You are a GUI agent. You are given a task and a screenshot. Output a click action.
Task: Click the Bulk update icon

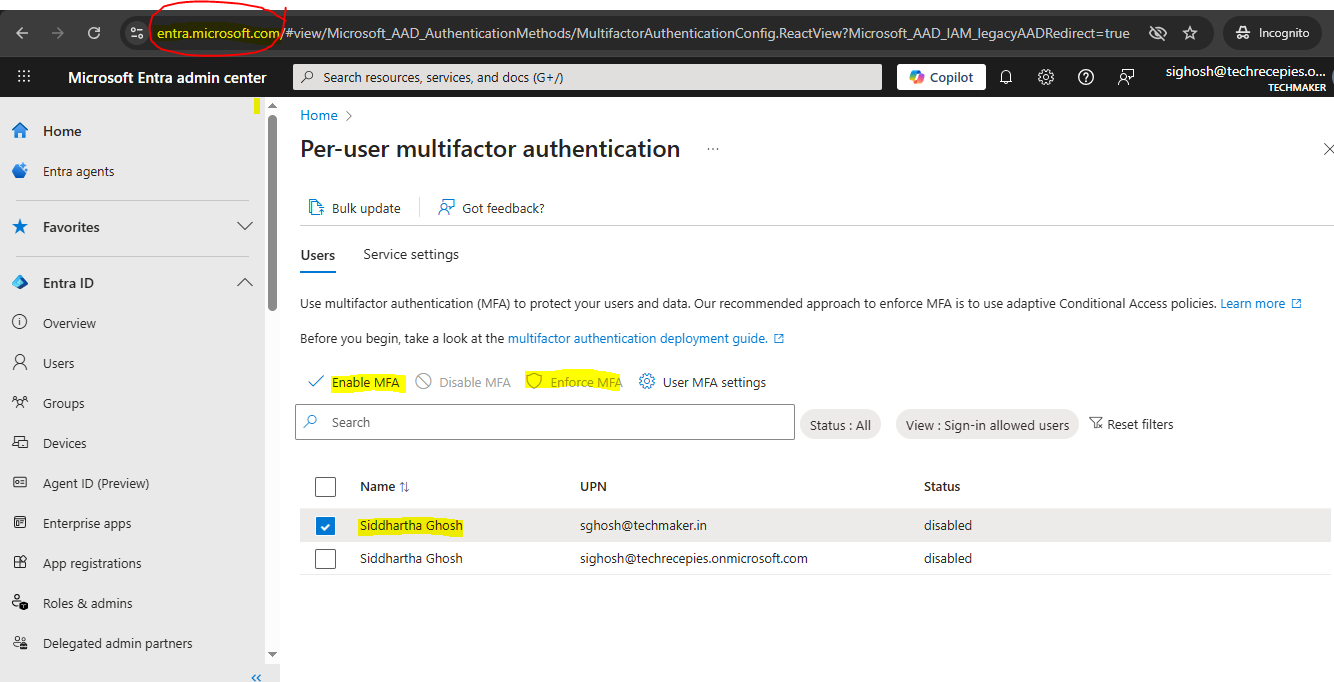(316, 208)
